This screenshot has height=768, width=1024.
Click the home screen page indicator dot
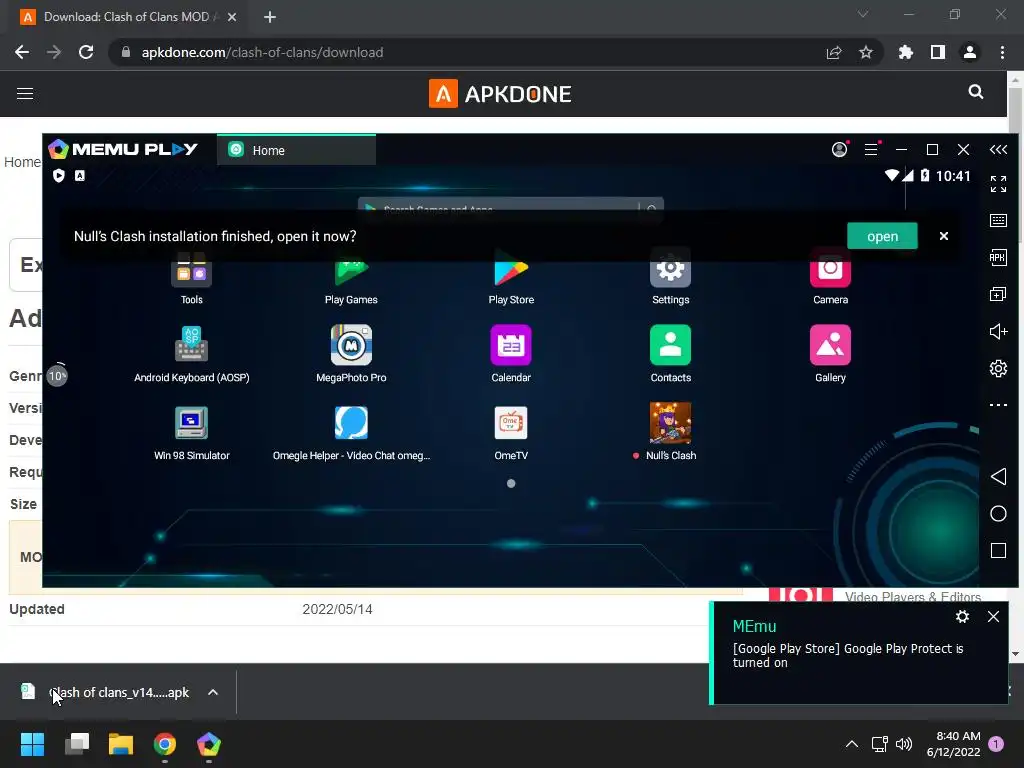[511, 483]
